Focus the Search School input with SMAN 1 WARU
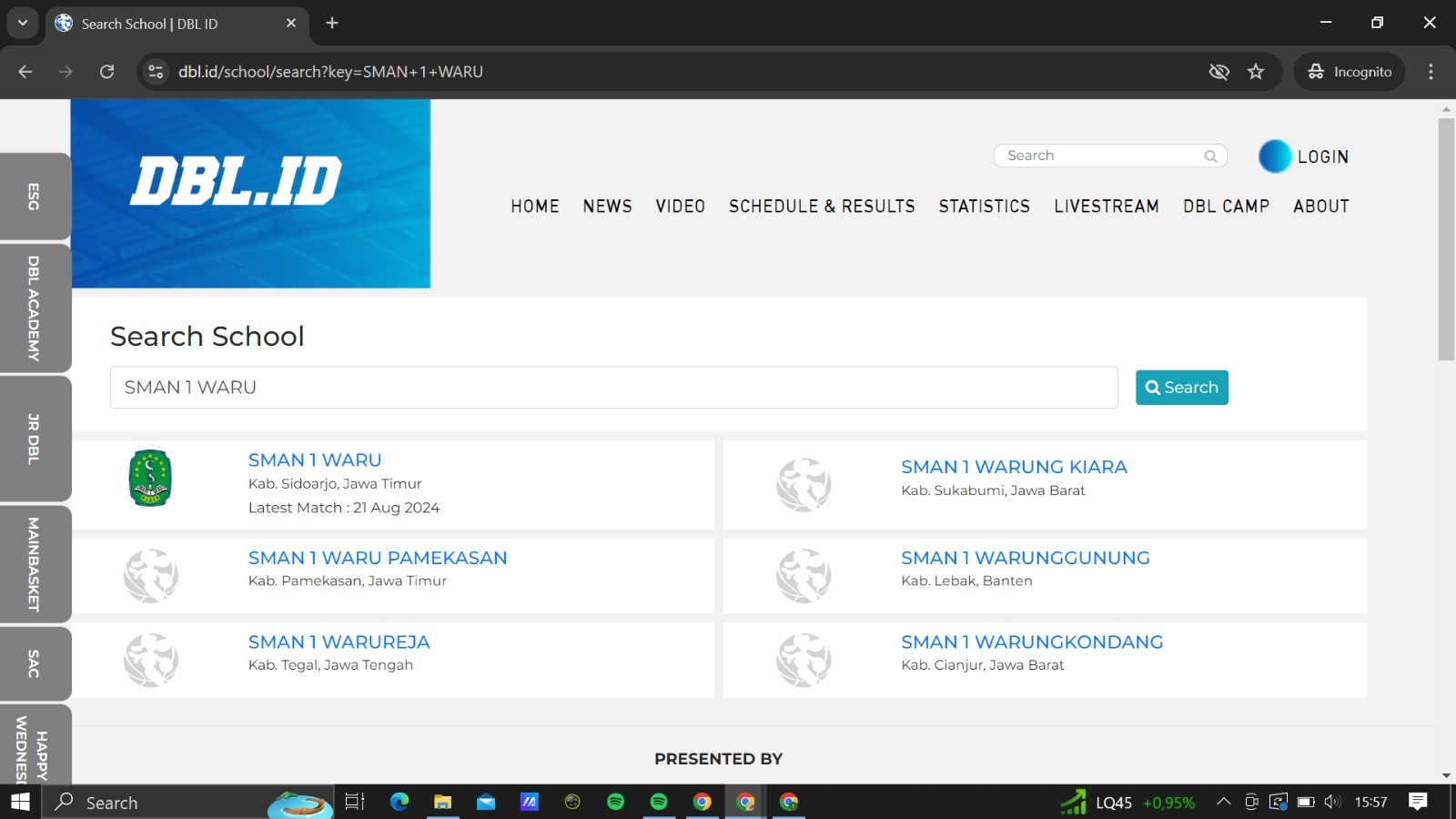Viewport: 1456px width, 819px height. coord(613,388)
